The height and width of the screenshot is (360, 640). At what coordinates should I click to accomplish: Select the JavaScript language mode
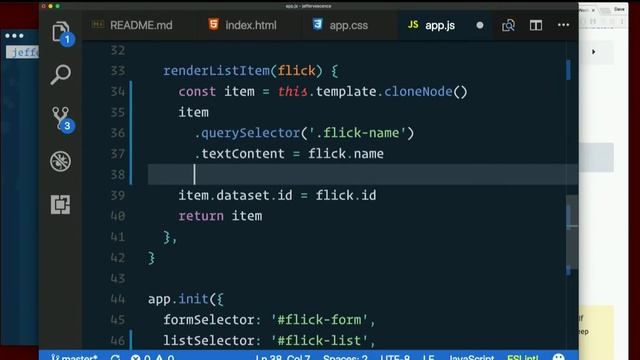(x=471, y=358)
